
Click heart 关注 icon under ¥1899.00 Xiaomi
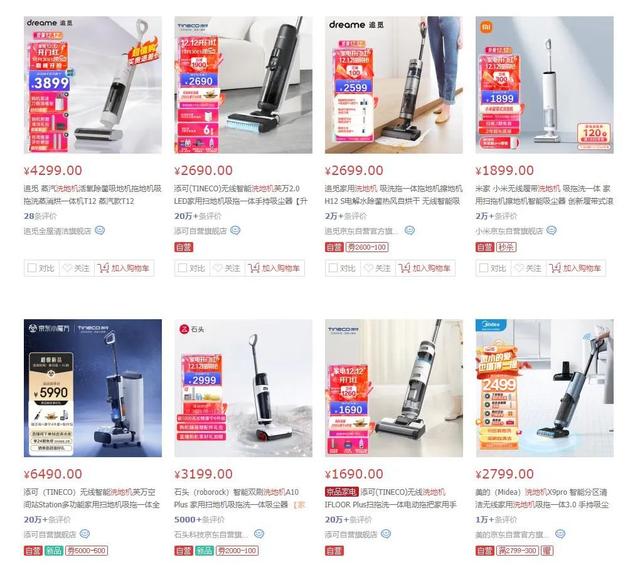pyautogui.click(x=519, y=268)
